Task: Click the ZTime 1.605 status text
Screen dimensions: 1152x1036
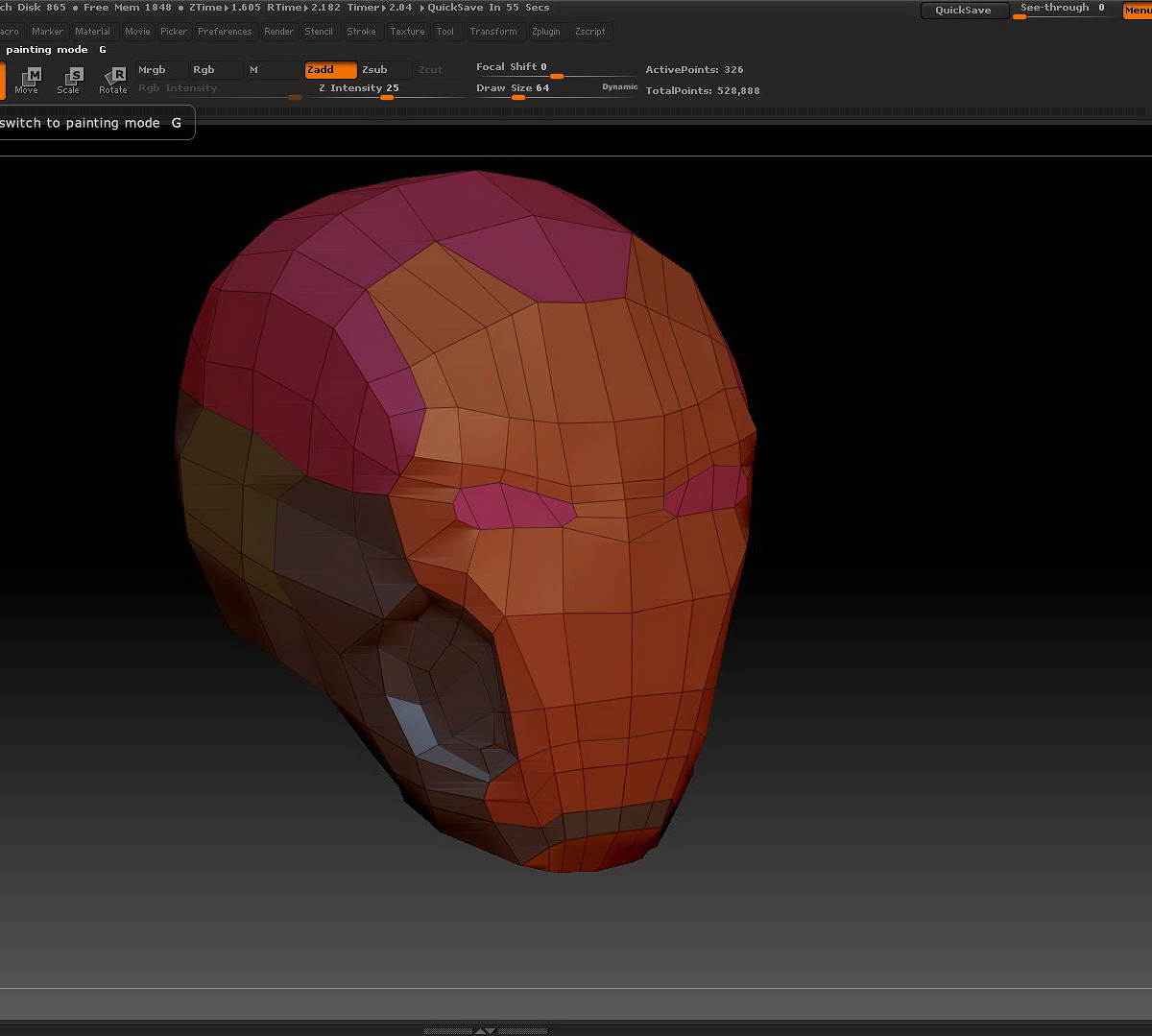Action: click(225, 8)
